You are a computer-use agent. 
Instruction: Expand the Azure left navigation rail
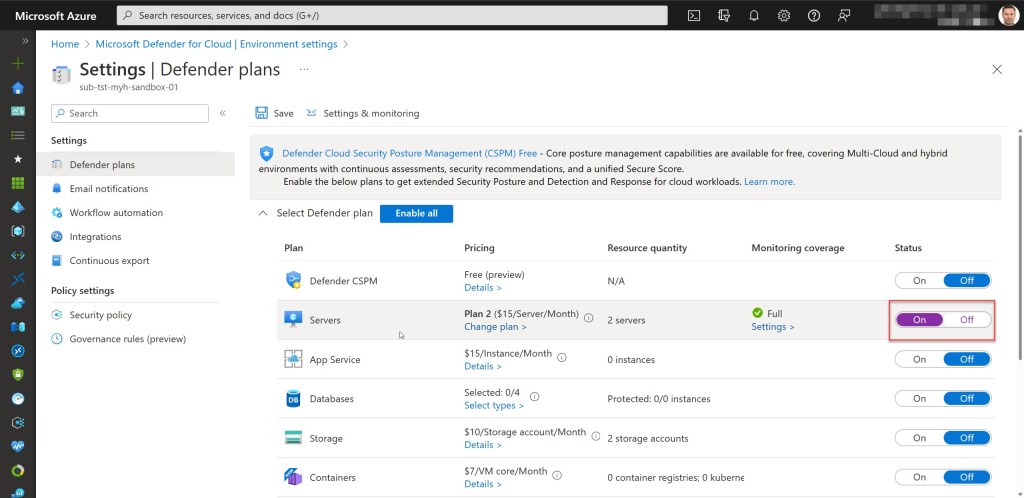pyautogui.click(x=25, y=40)
